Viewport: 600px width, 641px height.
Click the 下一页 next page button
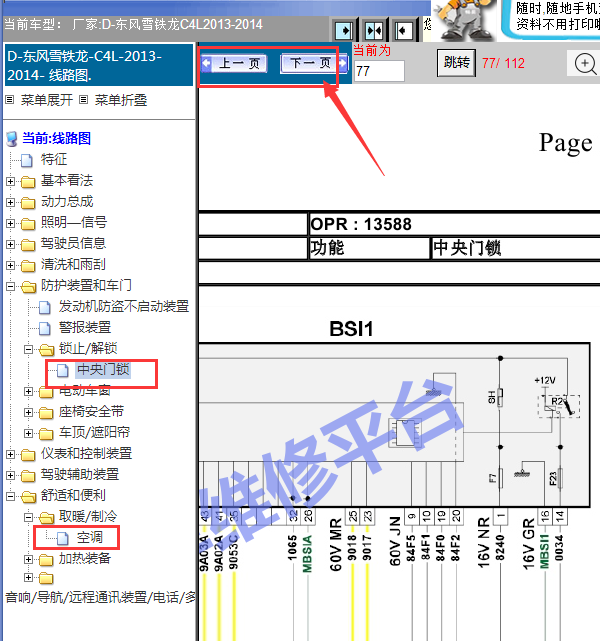pyautogui.click(x=314, y=63)
